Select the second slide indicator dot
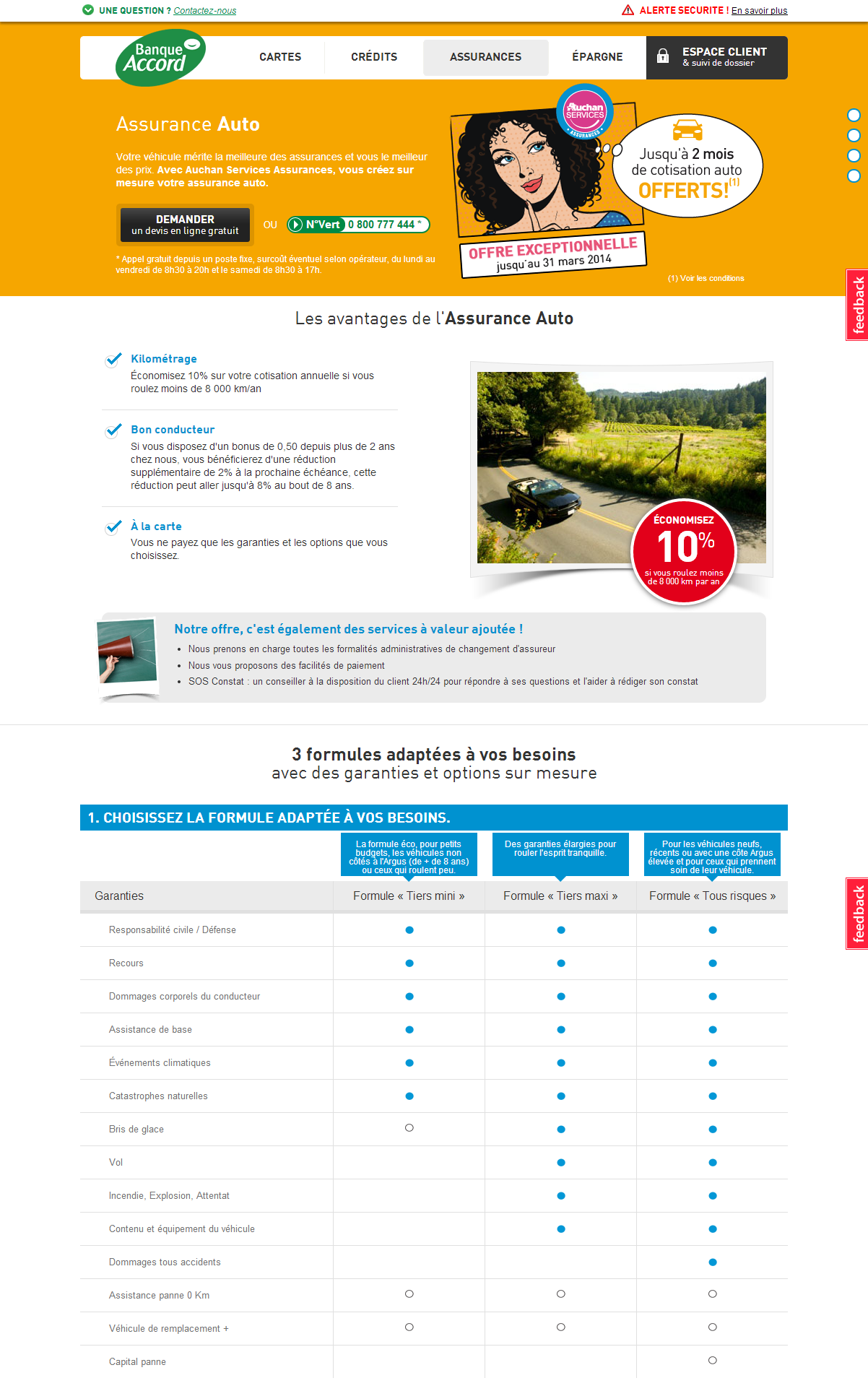 tap(854, 135)
